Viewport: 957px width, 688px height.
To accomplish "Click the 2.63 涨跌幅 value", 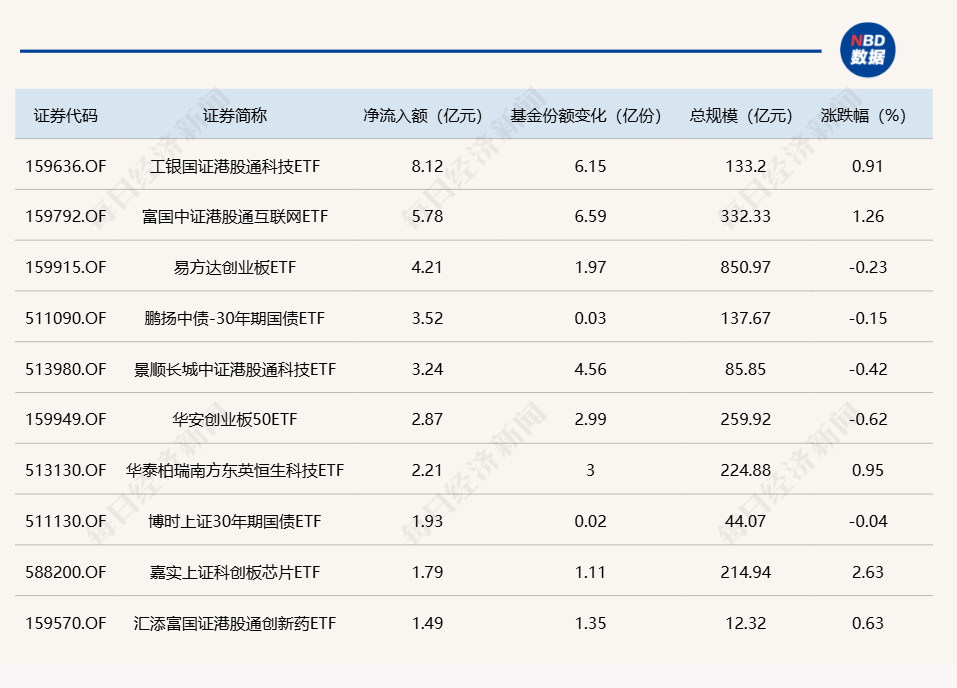I will point(867,572).
